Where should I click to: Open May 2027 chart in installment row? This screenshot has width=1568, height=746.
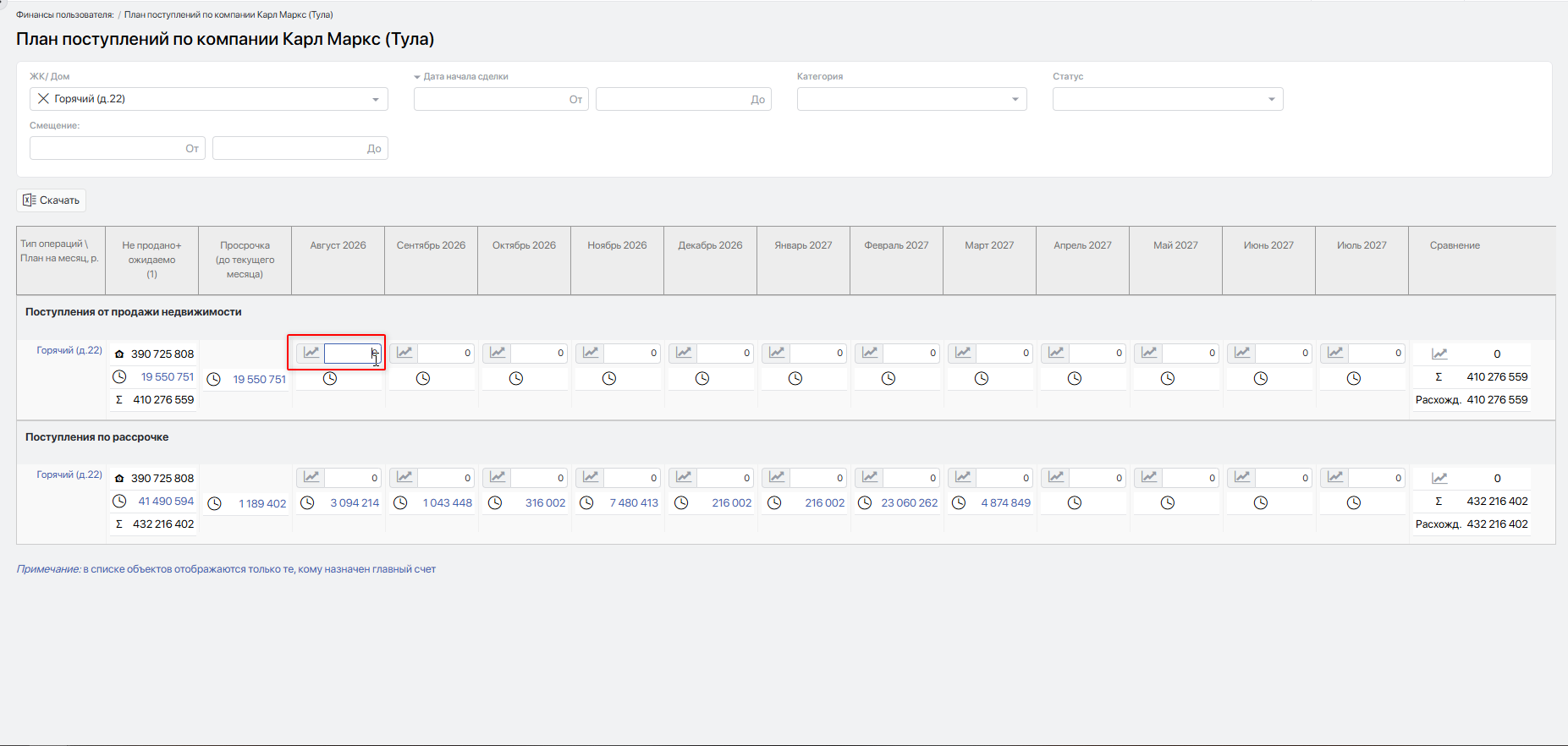tap(1149, 477)
